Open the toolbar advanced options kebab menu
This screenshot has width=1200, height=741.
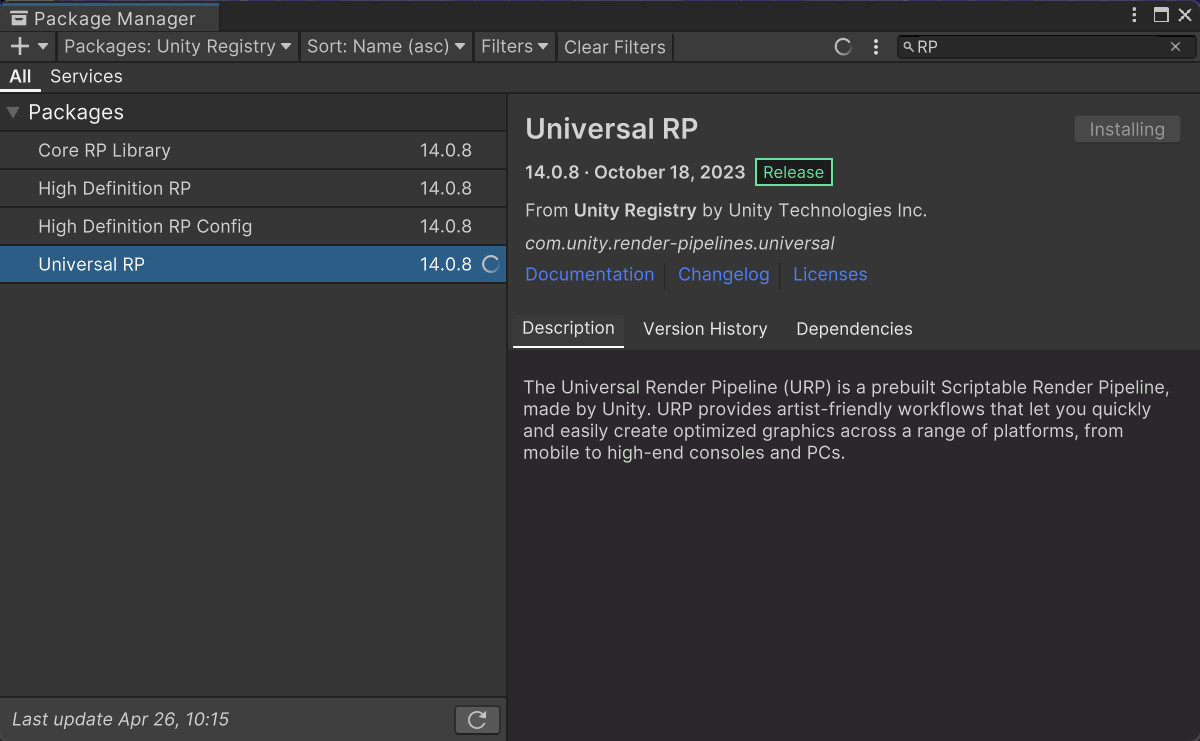point(876,47)
